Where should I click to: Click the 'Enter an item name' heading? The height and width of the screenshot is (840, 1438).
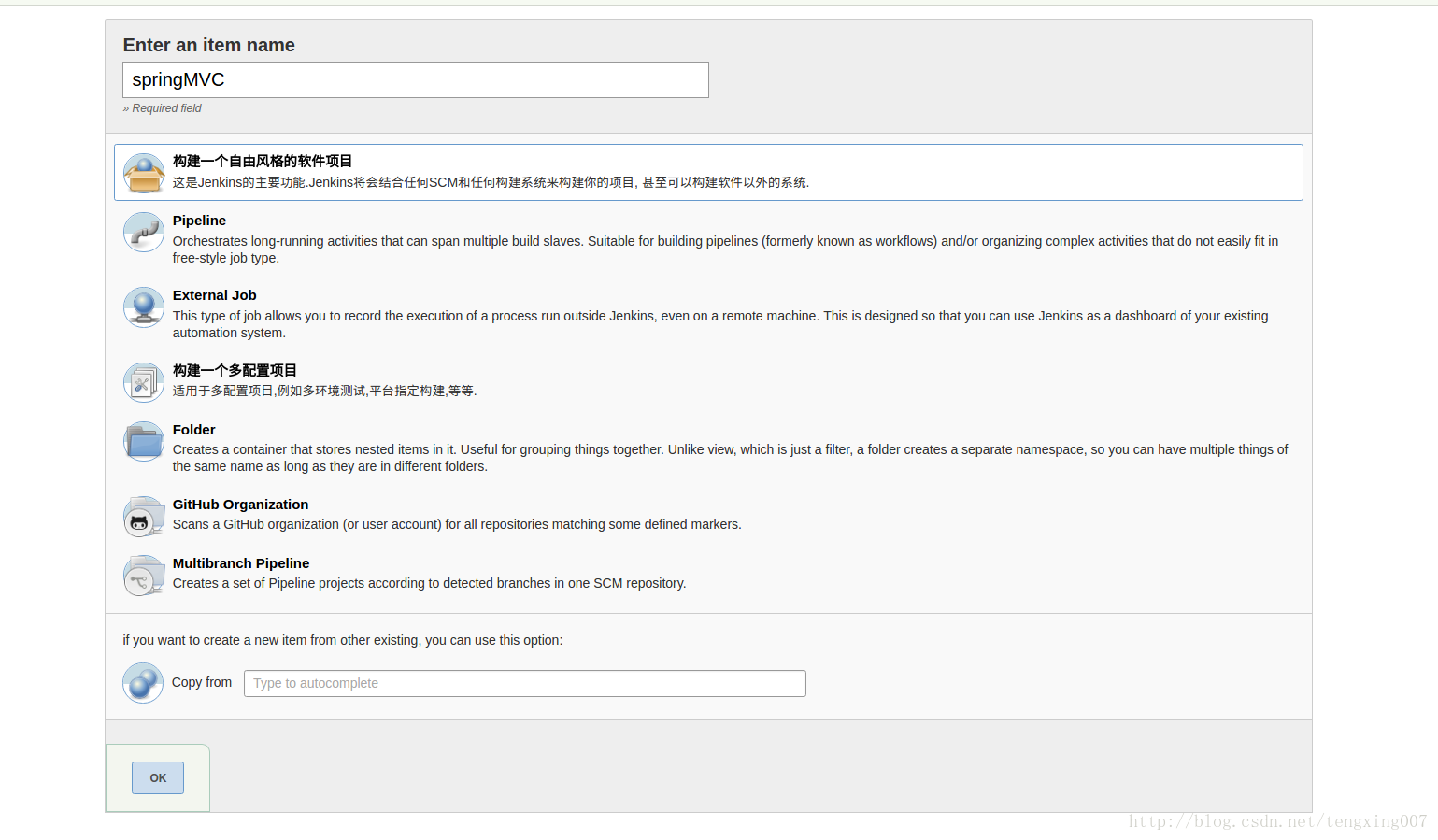pos(208,45)
